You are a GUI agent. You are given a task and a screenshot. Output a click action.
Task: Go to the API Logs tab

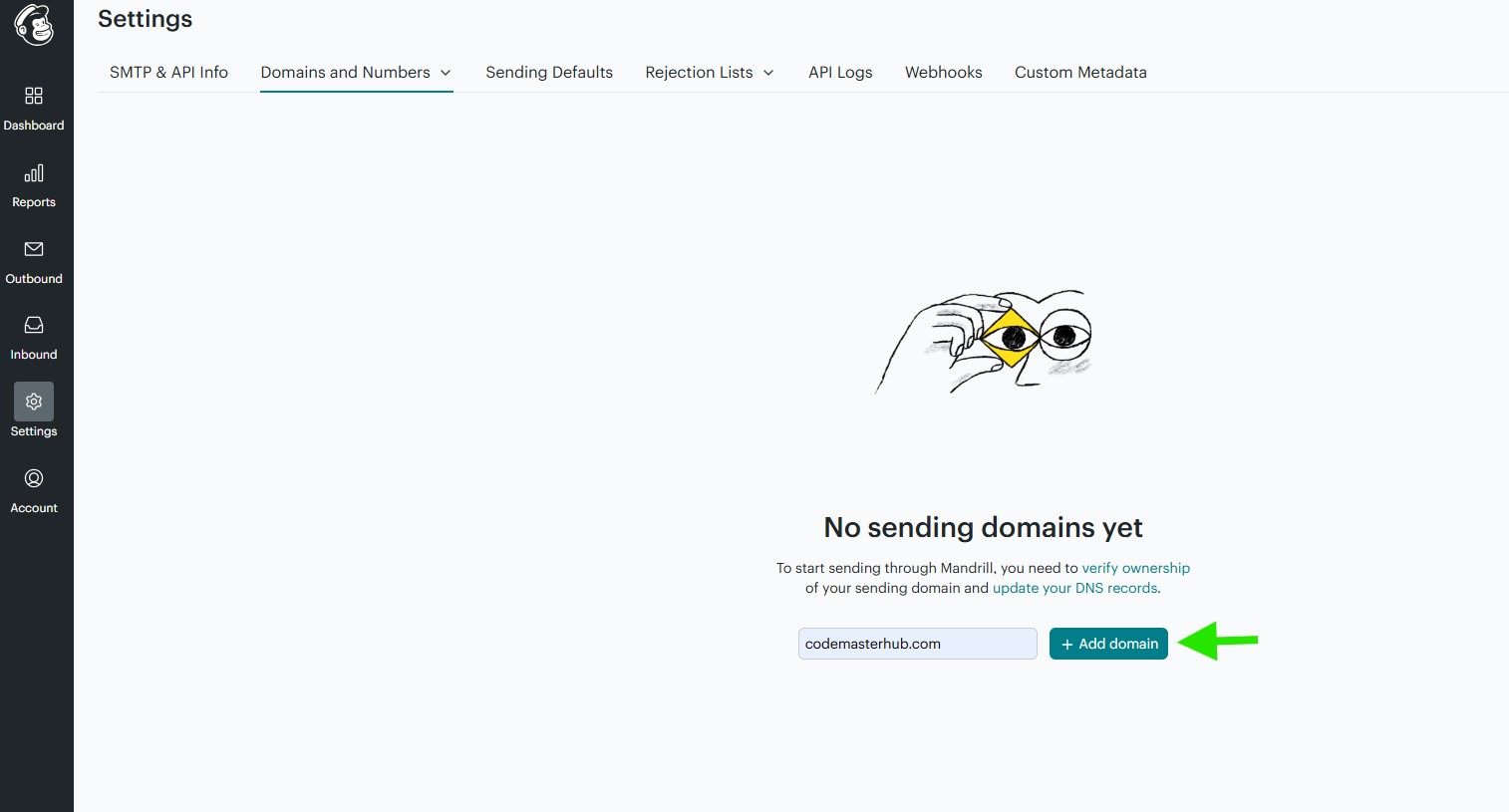click(x=840, y=72)
